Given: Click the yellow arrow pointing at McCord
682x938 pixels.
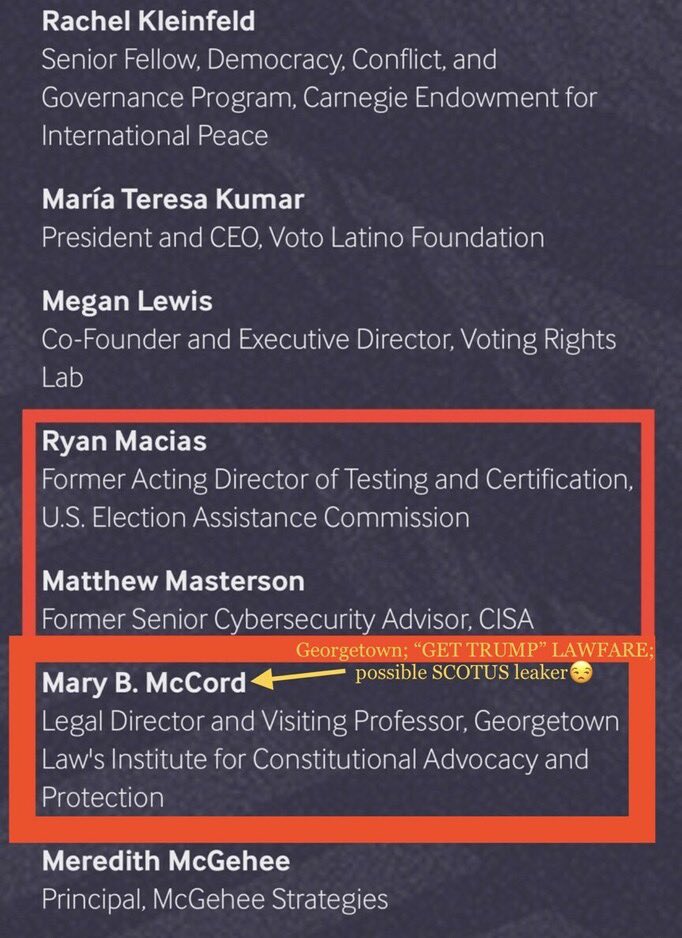Looking at the screenshot, I should pos(302,680).
